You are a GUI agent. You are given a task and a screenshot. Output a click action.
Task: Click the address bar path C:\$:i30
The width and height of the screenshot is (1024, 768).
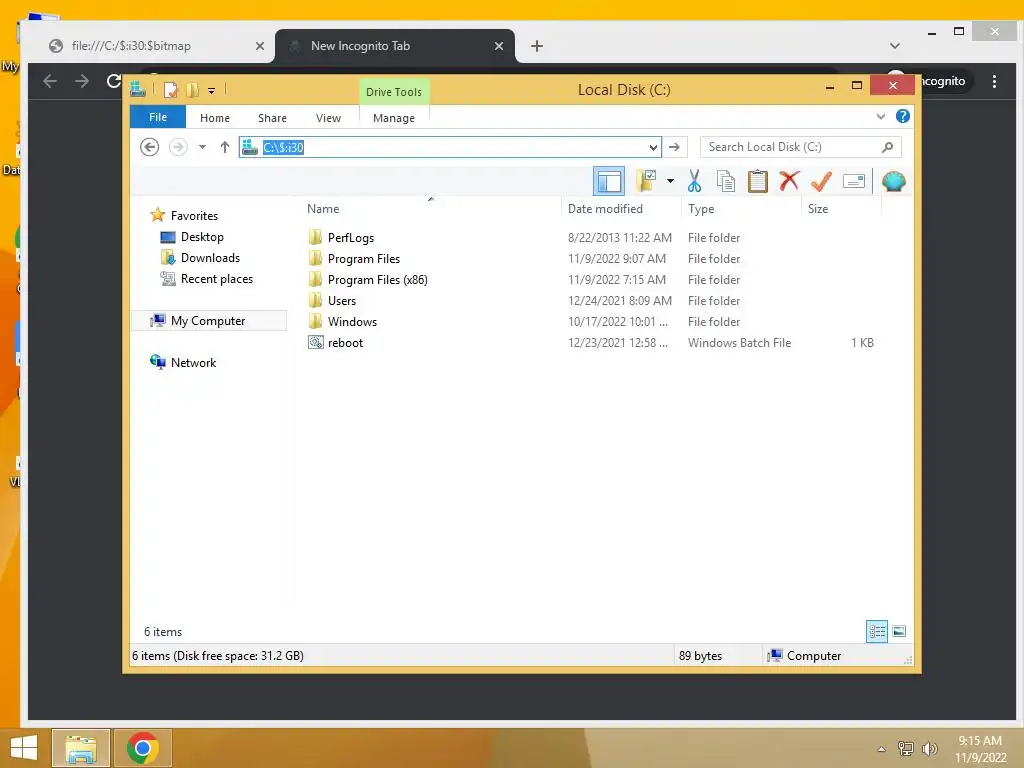tap(283, 148)
